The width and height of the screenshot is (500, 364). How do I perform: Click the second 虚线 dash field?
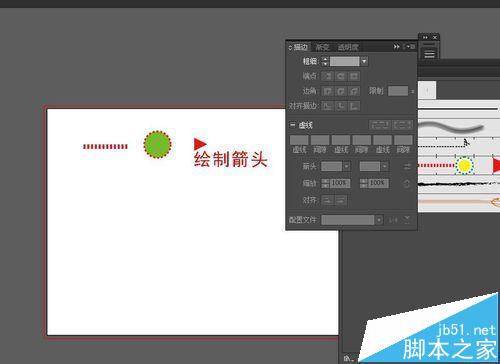click(341, 140)
